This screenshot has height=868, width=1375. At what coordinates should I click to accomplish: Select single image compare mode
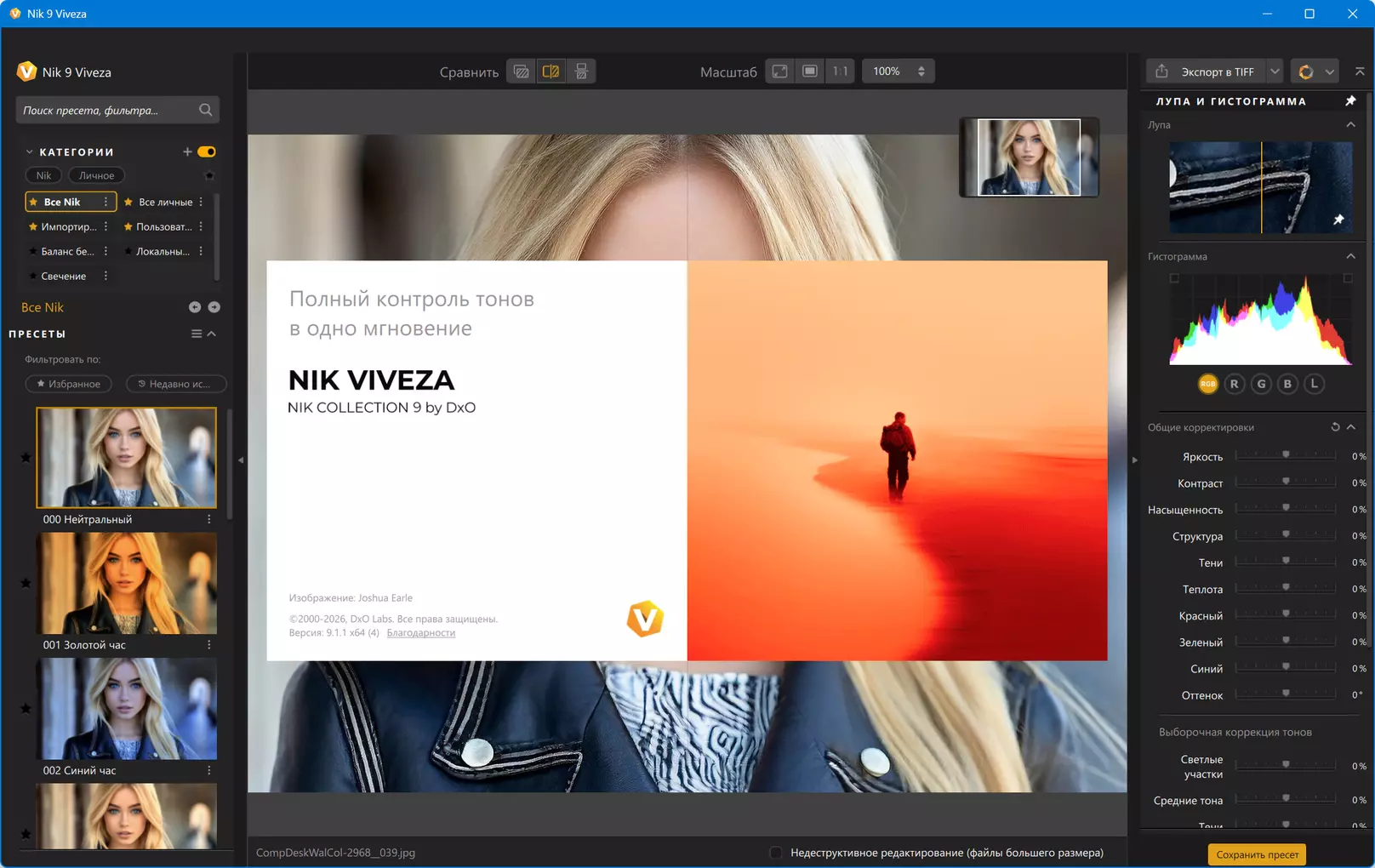coord(522,71)
